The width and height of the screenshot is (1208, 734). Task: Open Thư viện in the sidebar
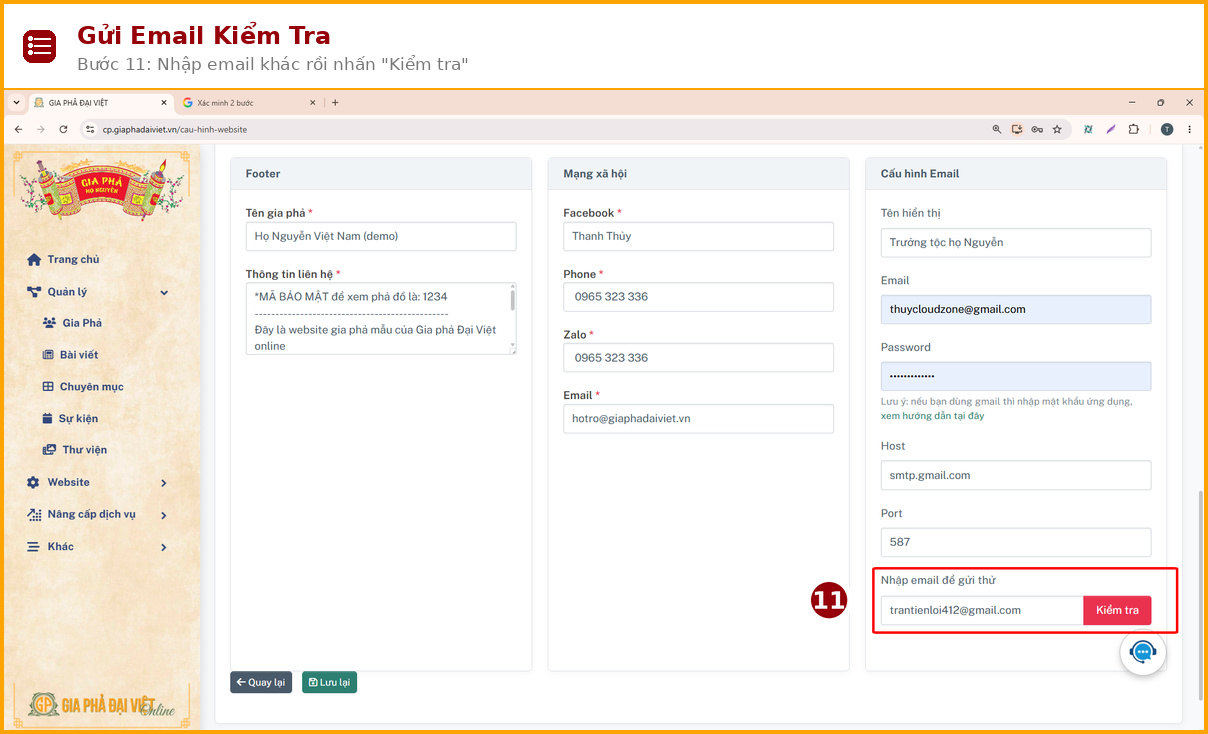[75, 450]
